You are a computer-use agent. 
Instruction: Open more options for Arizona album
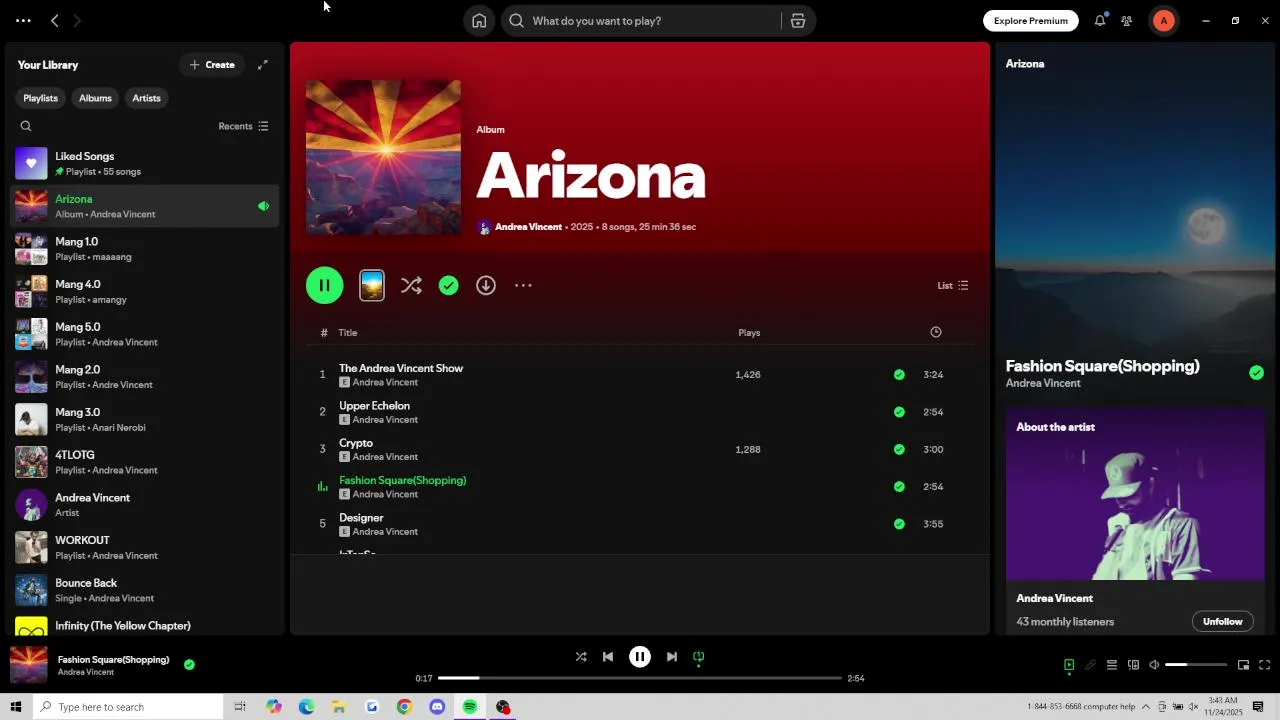point(523,286)
